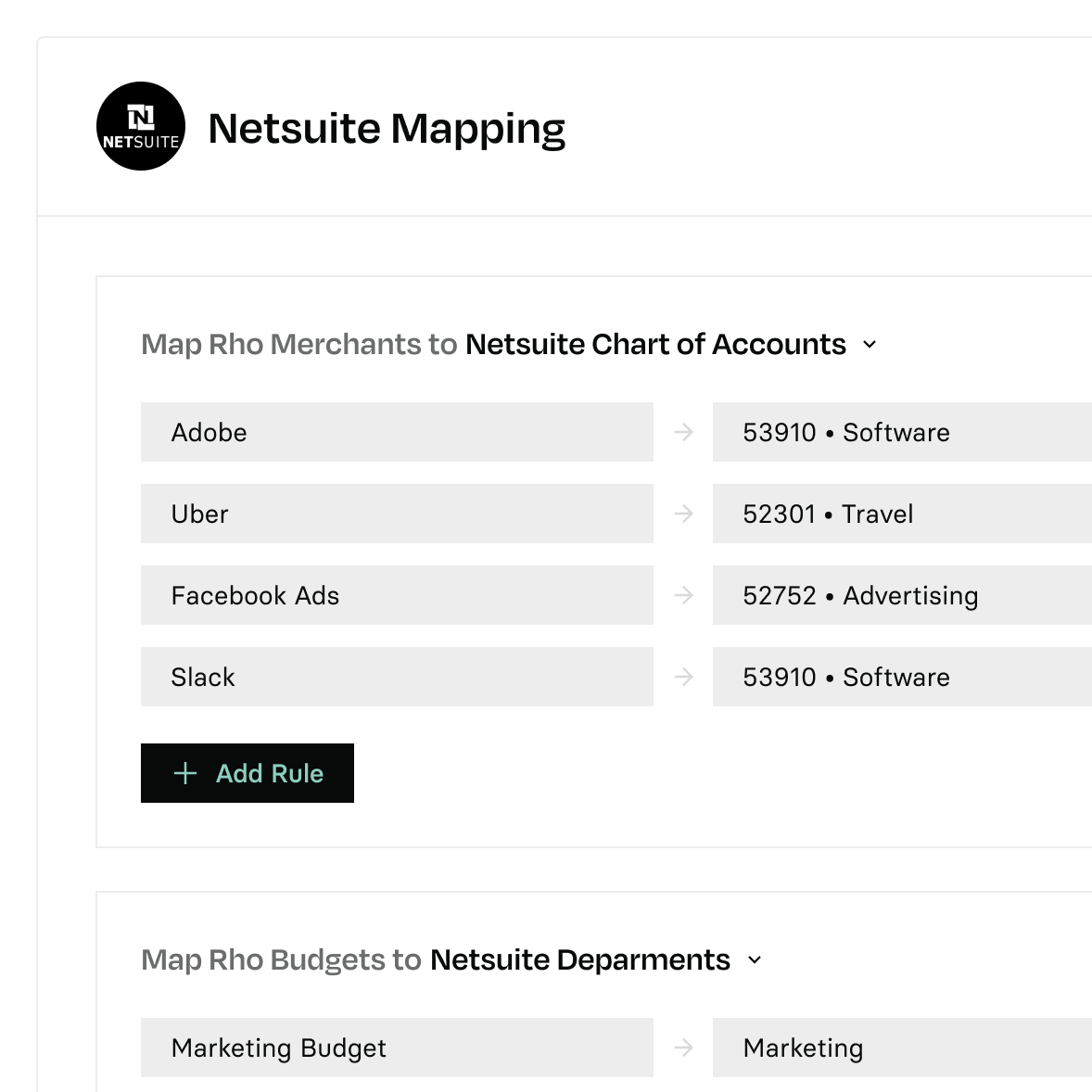Image resolution: width=1092 pixels, height=1092 pixels.
Task: Click the arrow icon in Marketing Budget row
Action: point(683,1048)
